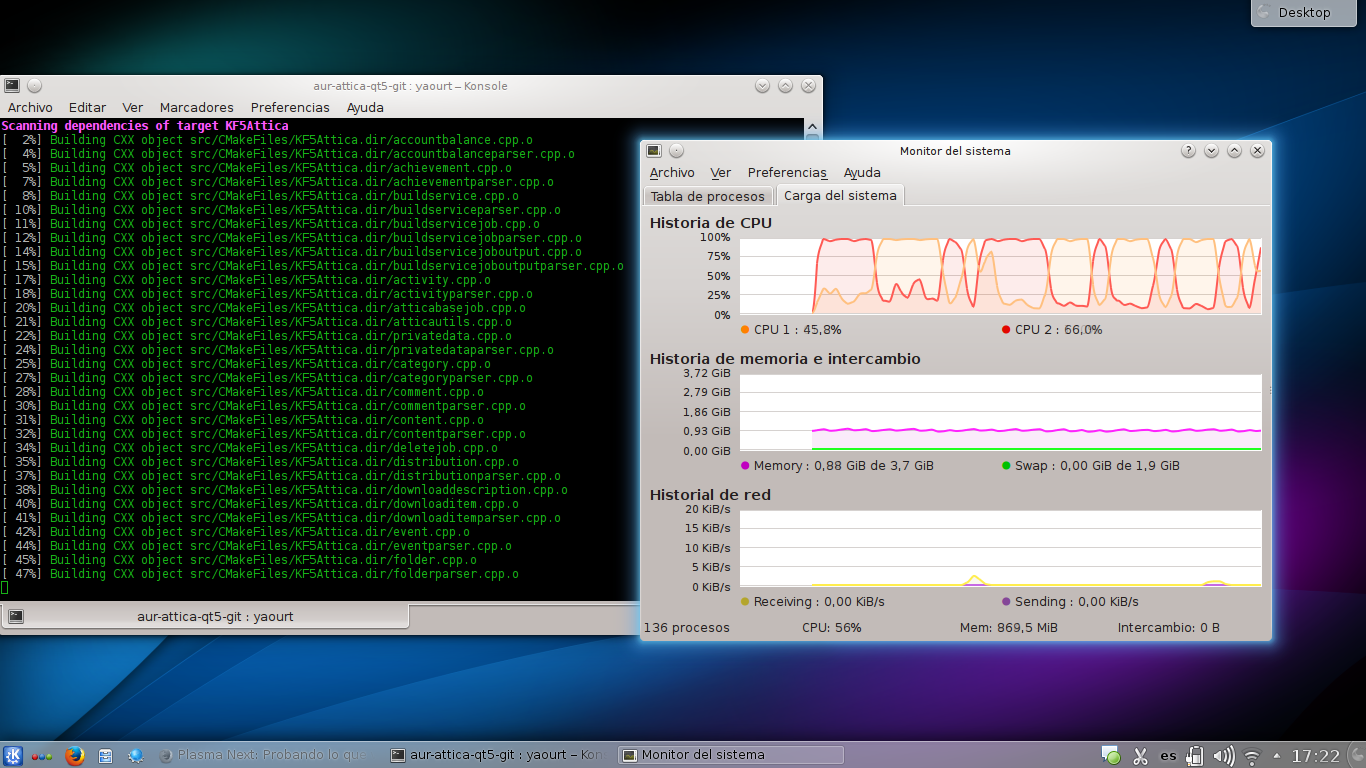
Task: Click Monitor del sistema titlebar window icon
Action: click(x=653, y=151)
